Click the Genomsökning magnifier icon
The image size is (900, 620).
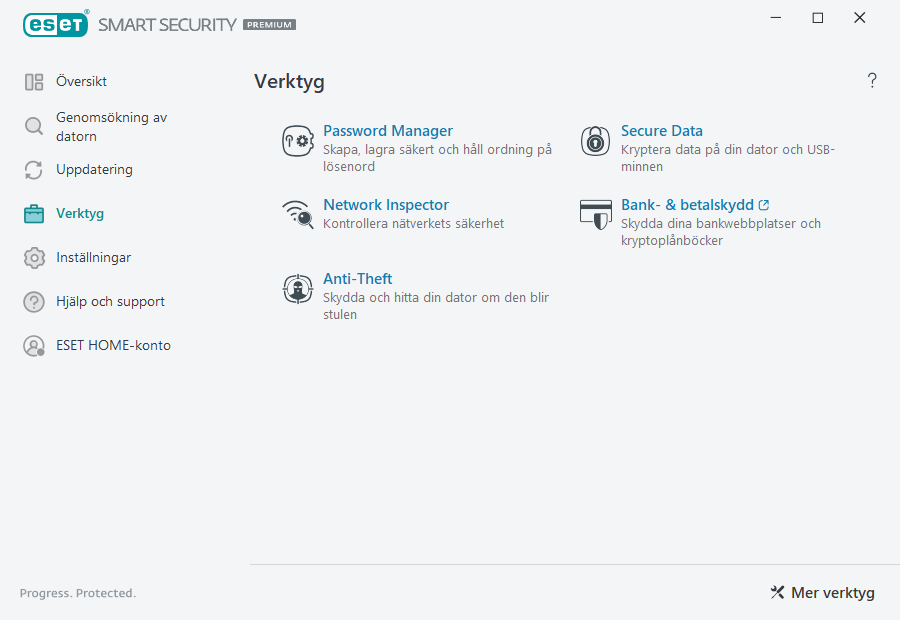pyautogui.click(x=34, y=127)
